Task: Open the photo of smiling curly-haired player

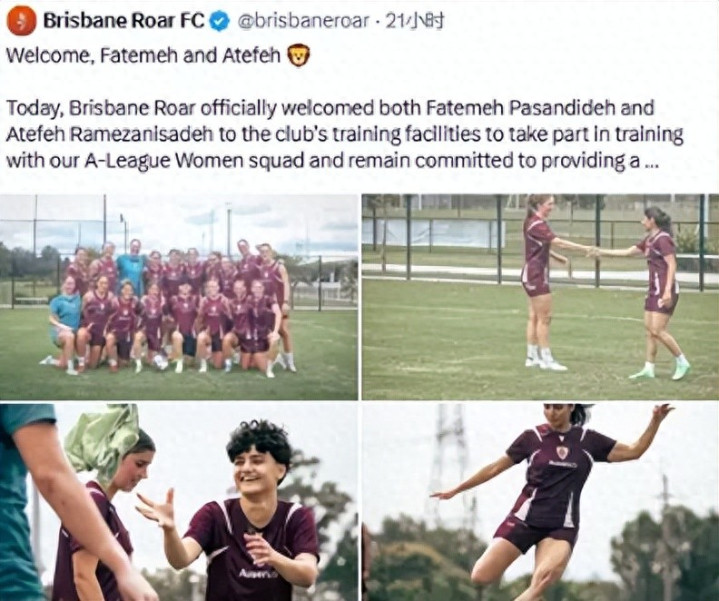Action: (x=179, y=502)
